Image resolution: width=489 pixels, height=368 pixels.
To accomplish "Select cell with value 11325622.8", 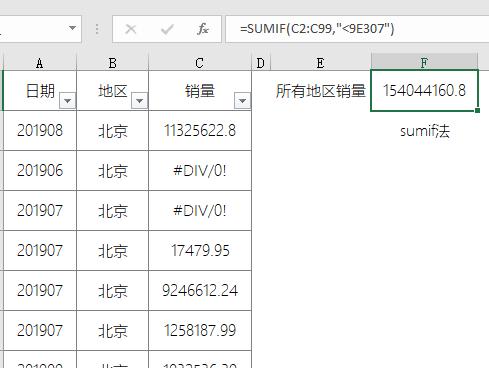I will (x=200, y=131).
